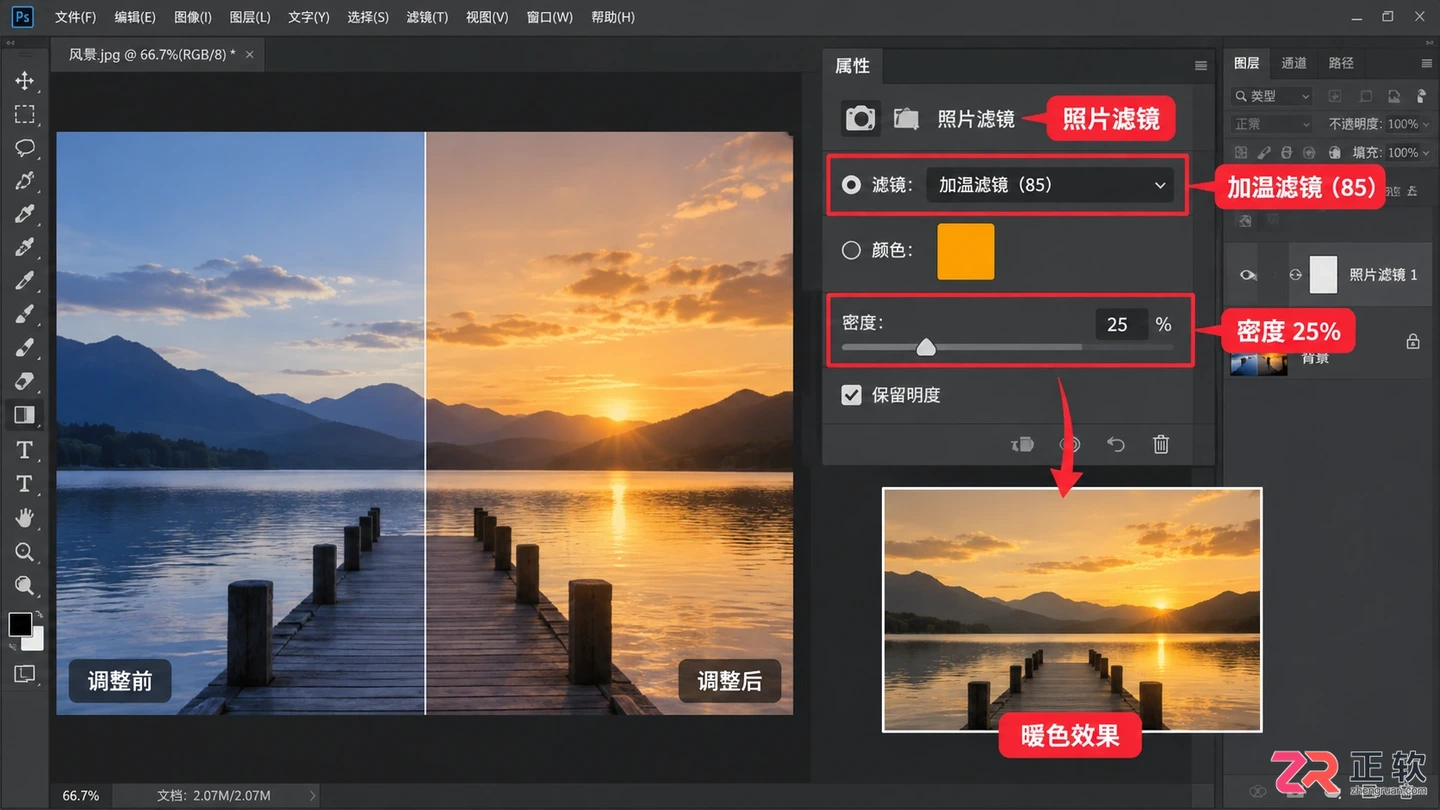Toggle the 保留明度 checkbox
1440x810 pixels.
tap(851, 395)
